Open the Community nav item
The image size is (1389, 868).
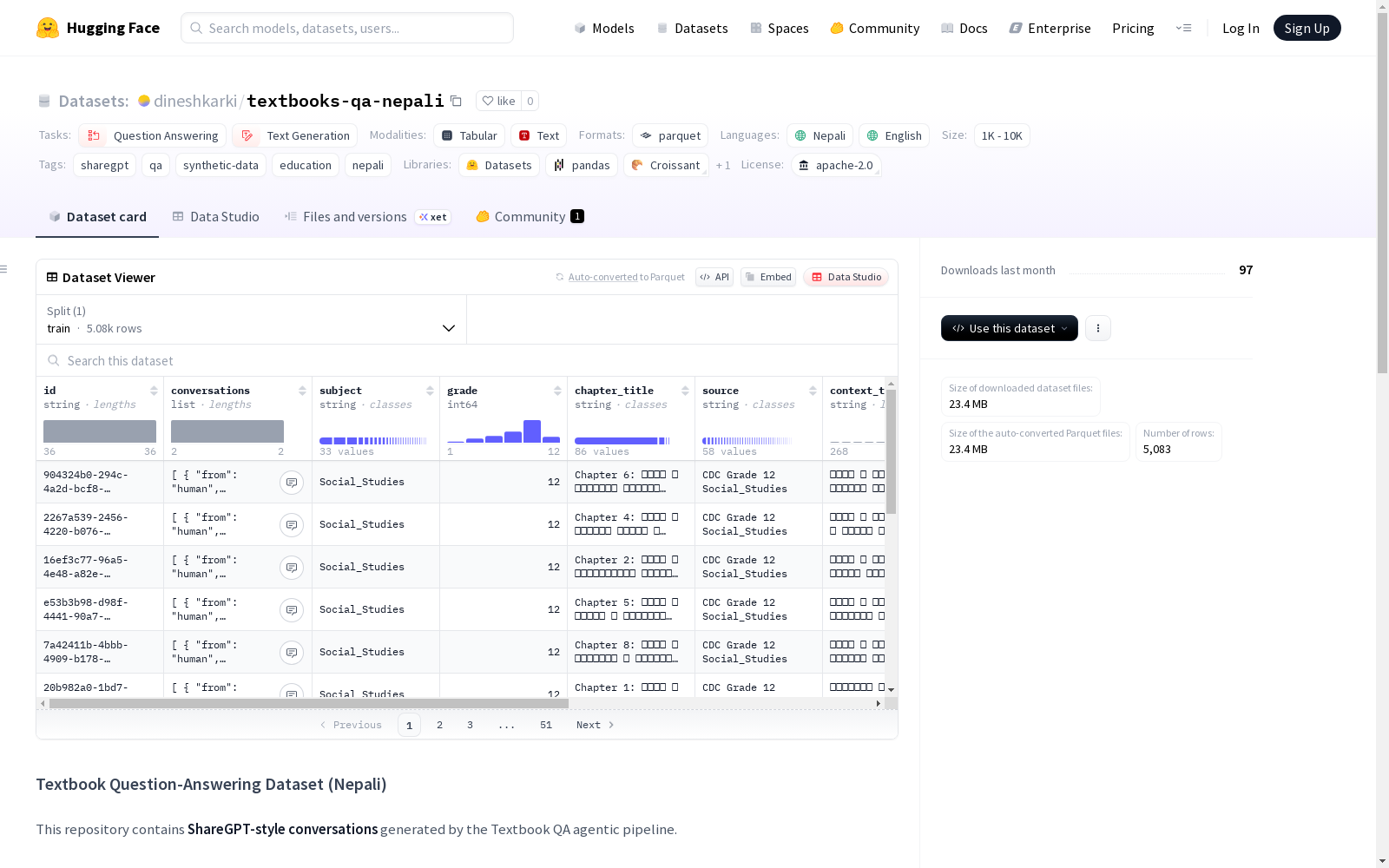pyautogui.click(x=875, y=28)
